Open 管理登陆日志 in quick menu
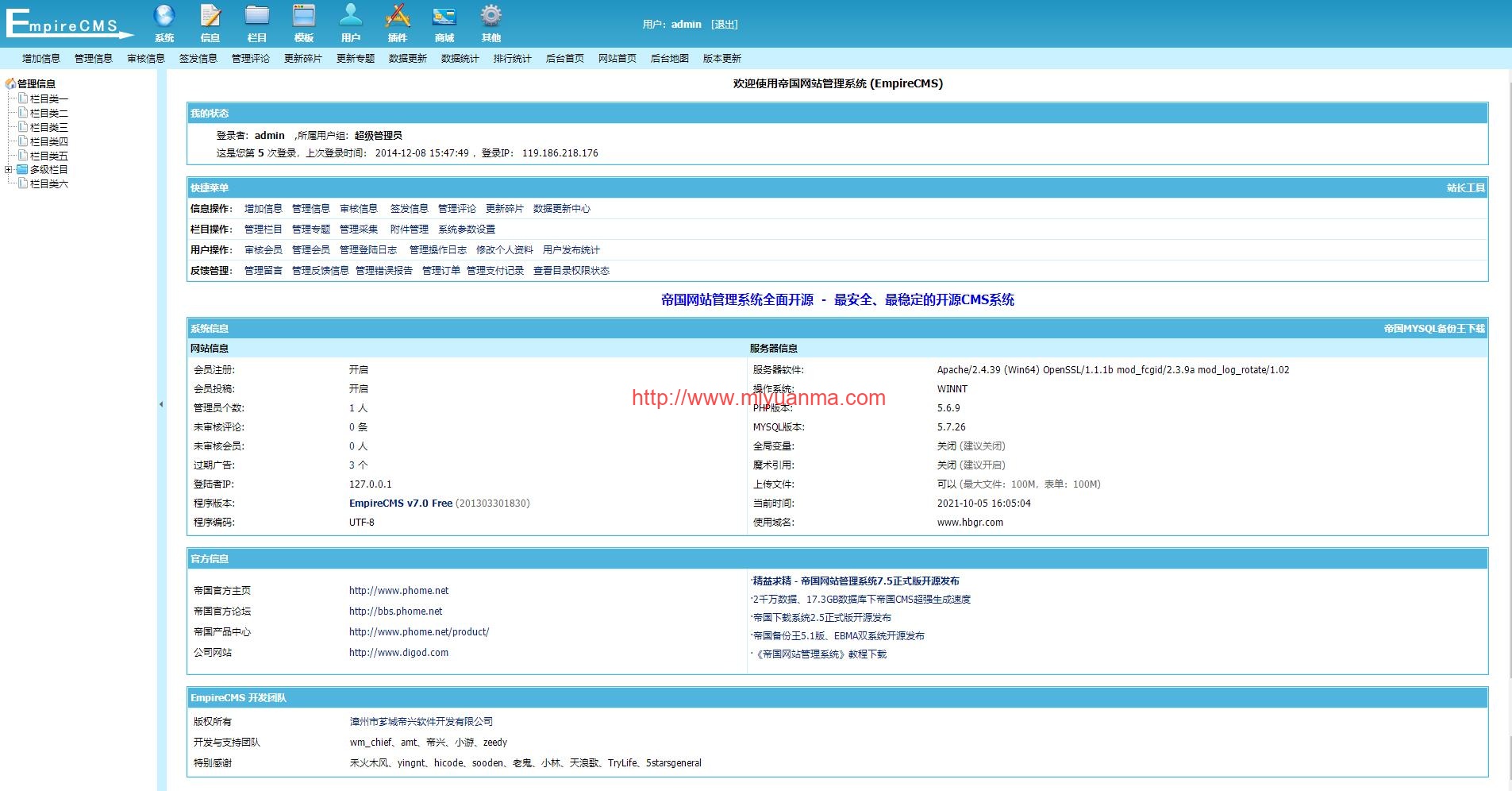Screen dimensions: 1512x791 [x=368, y=250]
